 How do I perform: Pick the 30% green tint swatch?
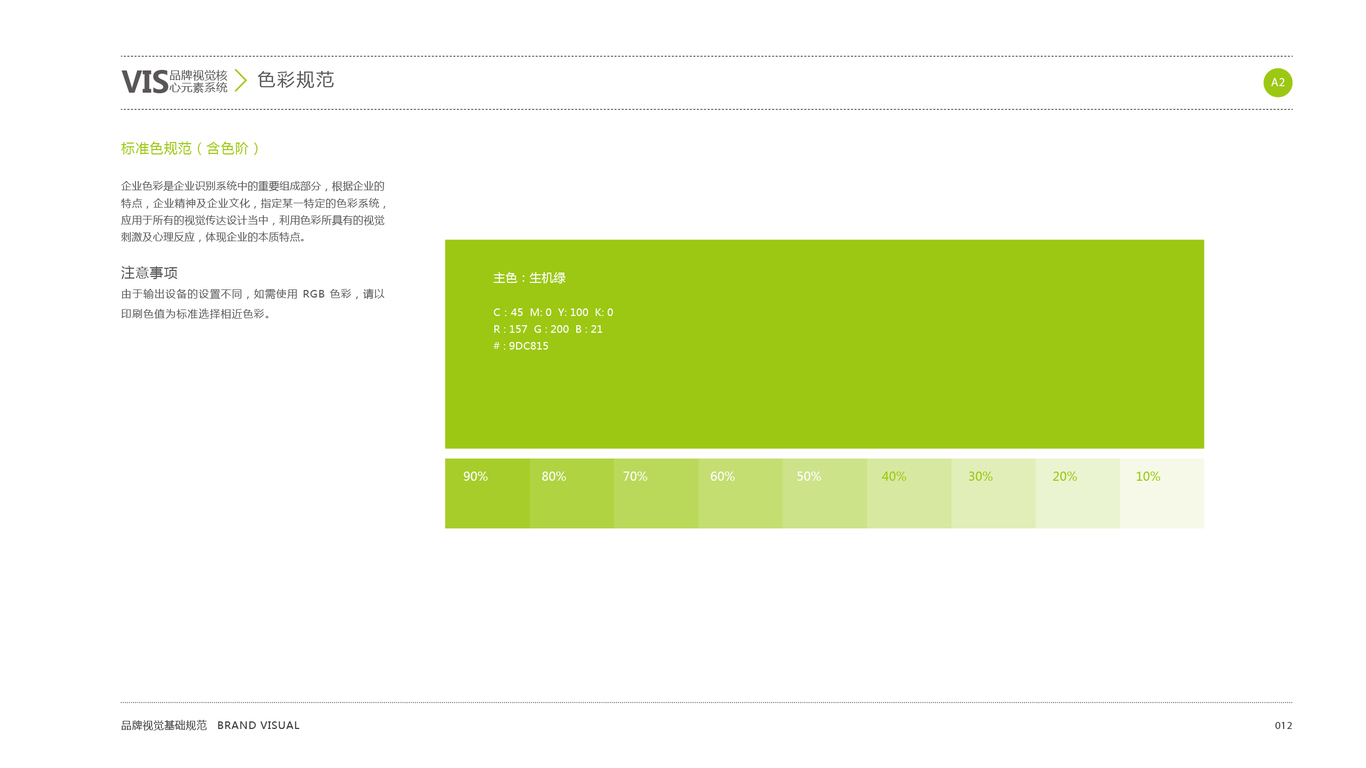(x=993, y=493)
